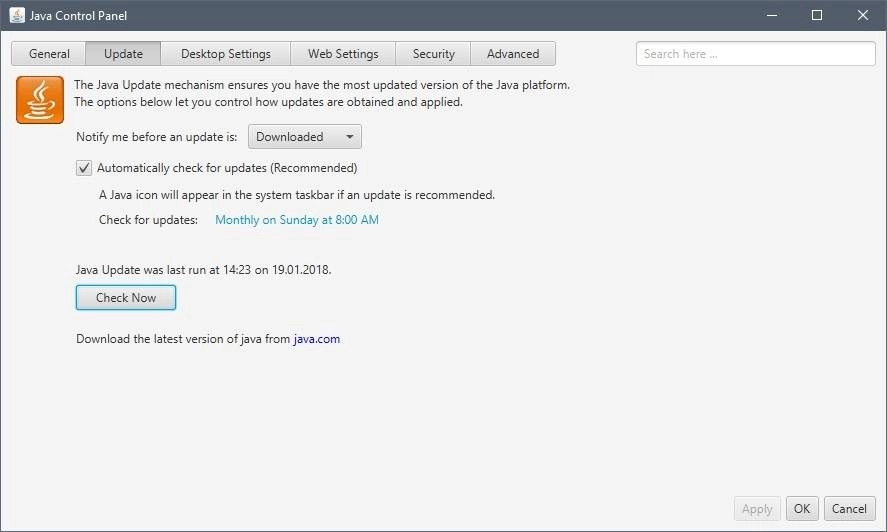The width and height of the screenshot is (887, 532).
Task: Click the Java Control Panel title bar icon
Action: pos(17,15)
